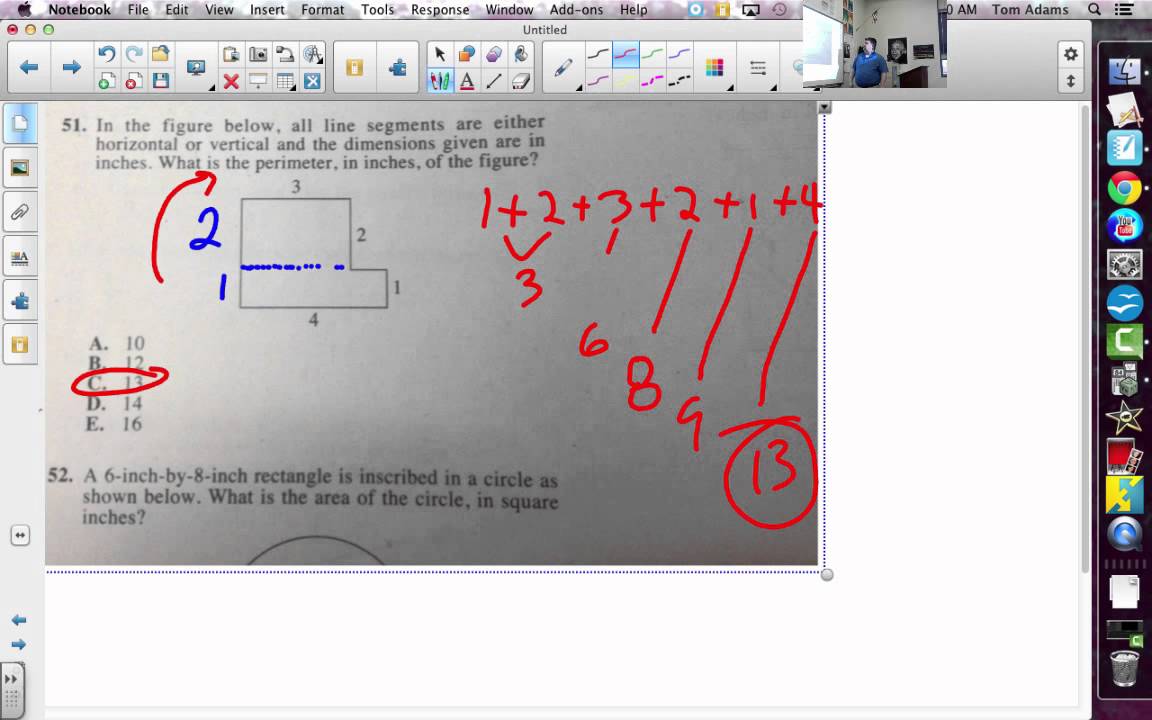Open the Response menu

tap(439, 10)
